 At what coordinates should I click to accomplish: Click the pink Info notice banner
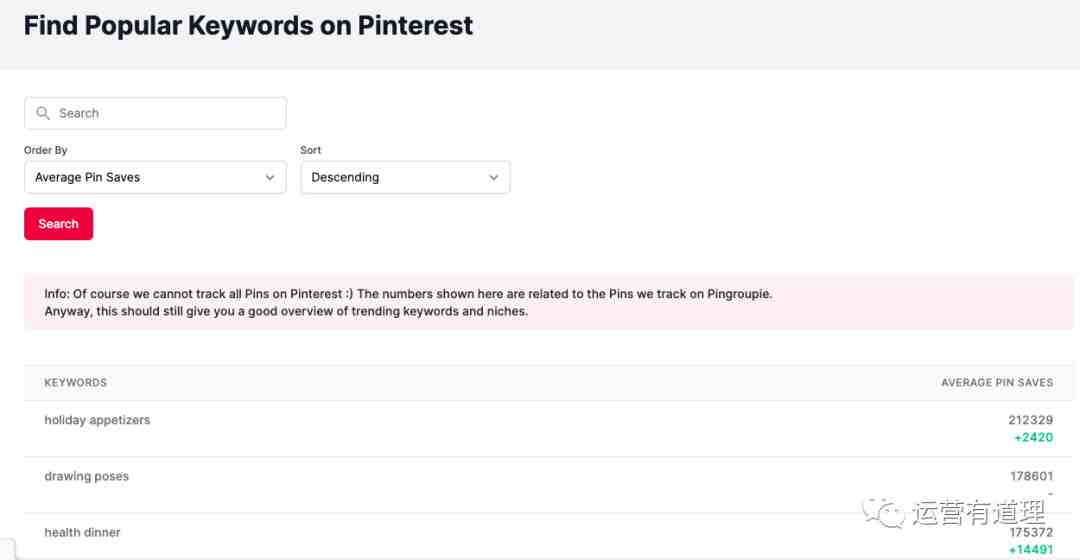548,302
